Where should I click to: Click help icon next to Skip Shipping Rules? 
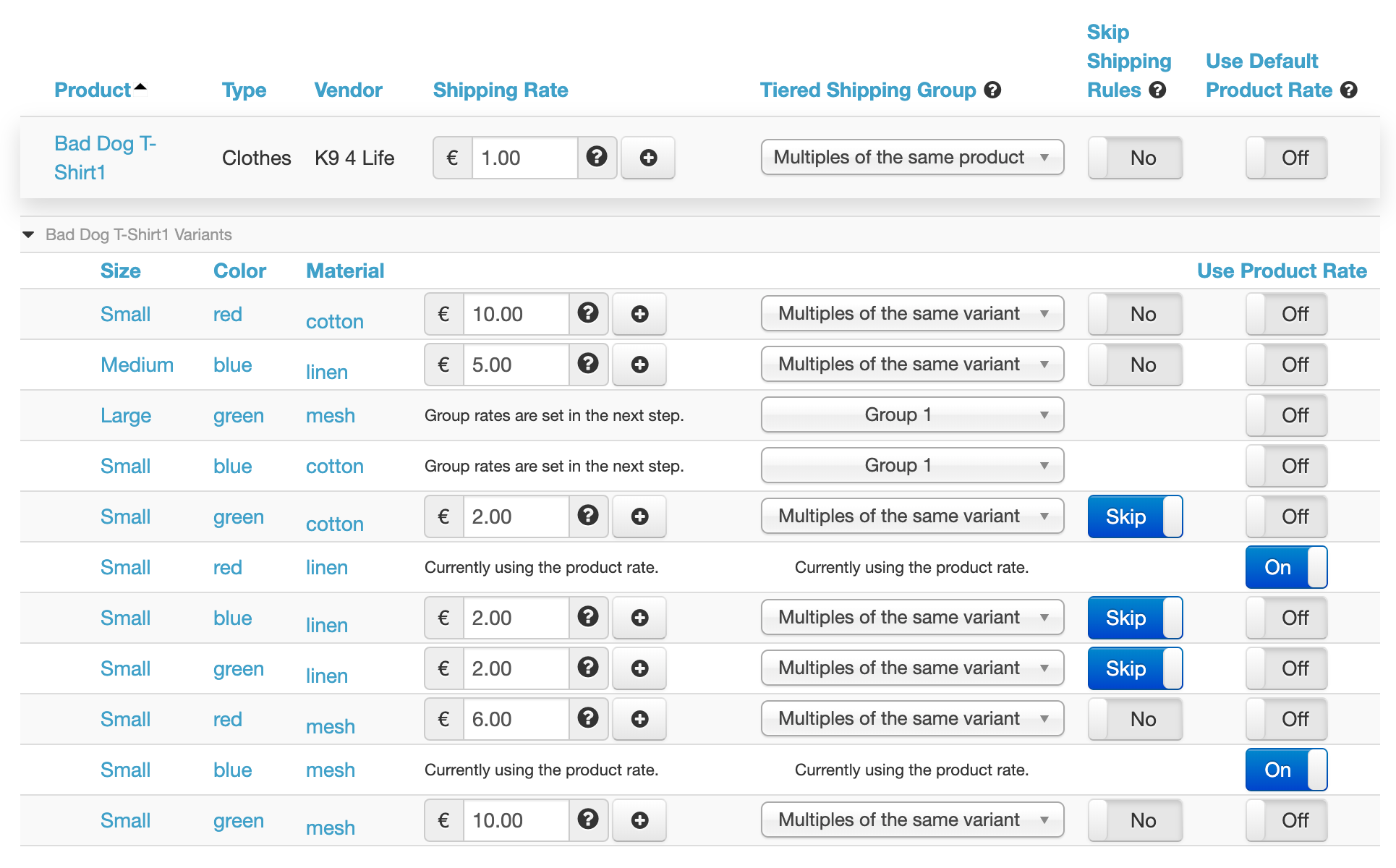point(1158,90)
